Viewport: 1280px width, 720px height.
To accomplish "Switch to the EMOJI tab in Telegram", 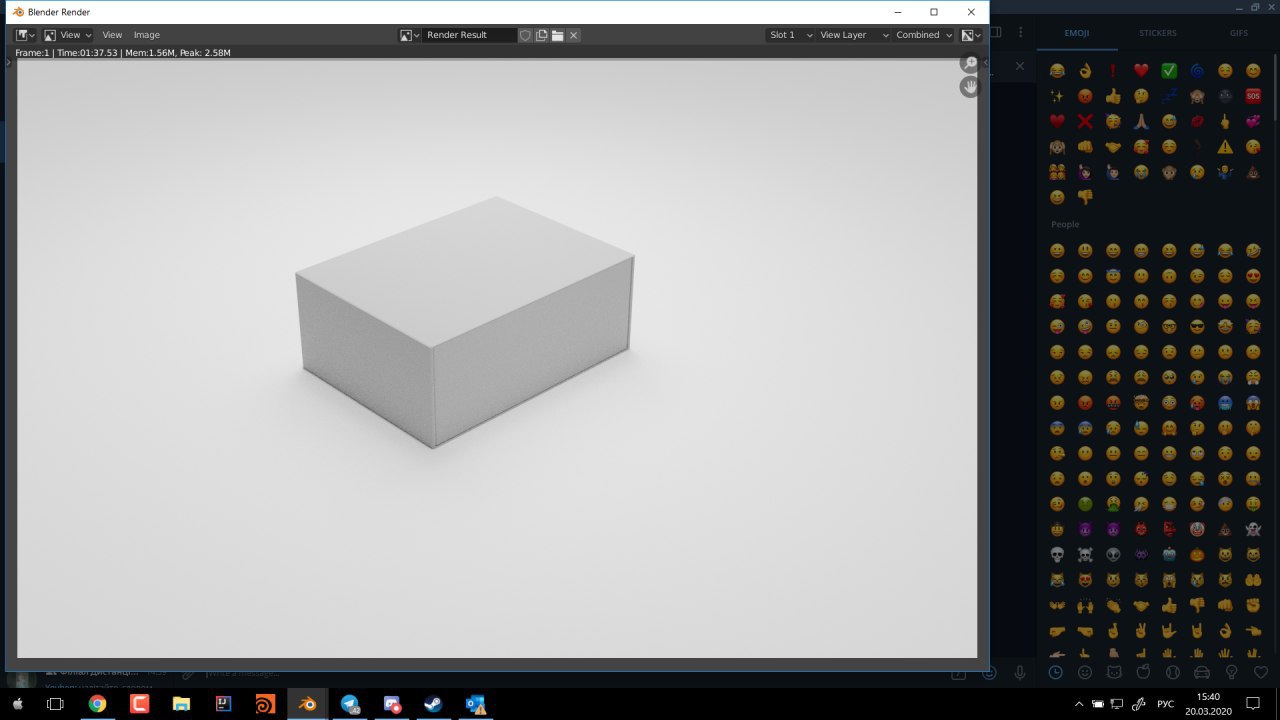I will point(1077,33).
